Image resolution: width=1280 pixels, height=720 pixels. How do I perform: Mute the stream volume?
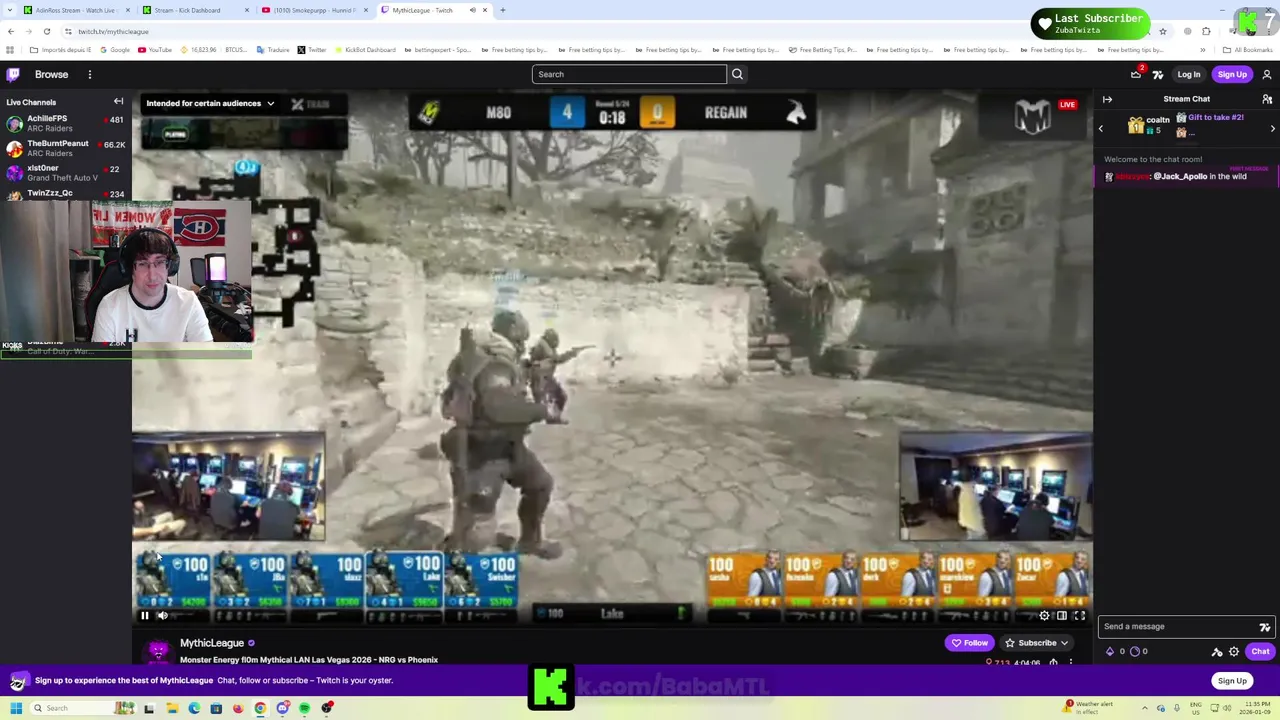(x=162, y=616)
